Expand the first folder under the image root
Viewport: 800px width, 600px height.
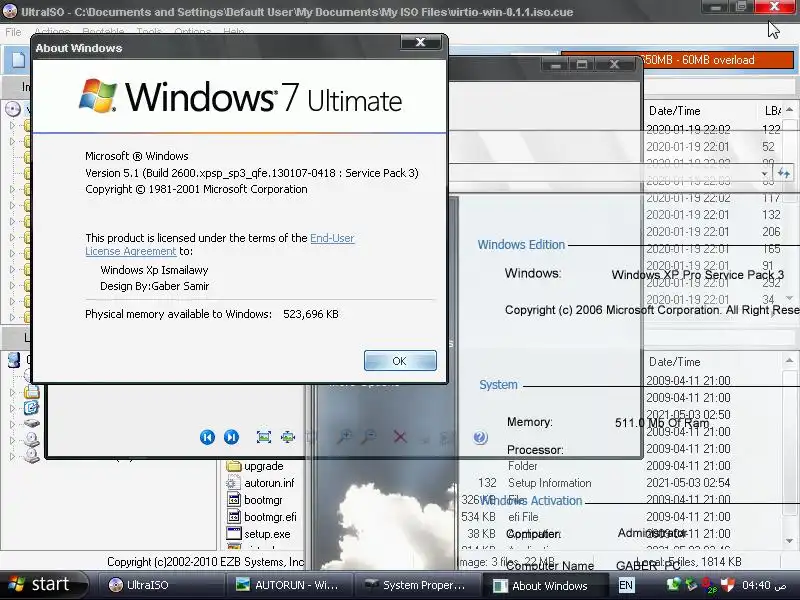12,125
